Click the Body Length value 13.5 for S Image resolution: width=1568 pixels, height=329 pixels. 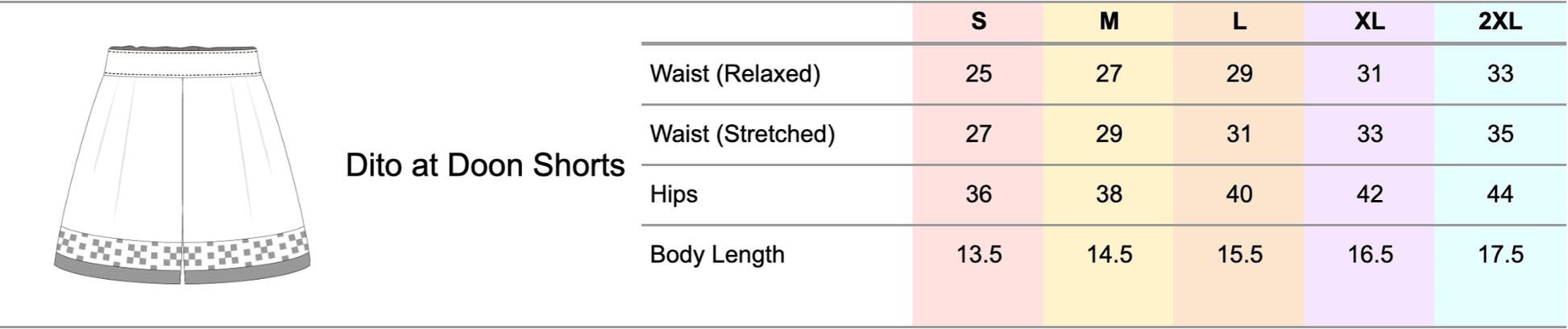tap(978, 255)
